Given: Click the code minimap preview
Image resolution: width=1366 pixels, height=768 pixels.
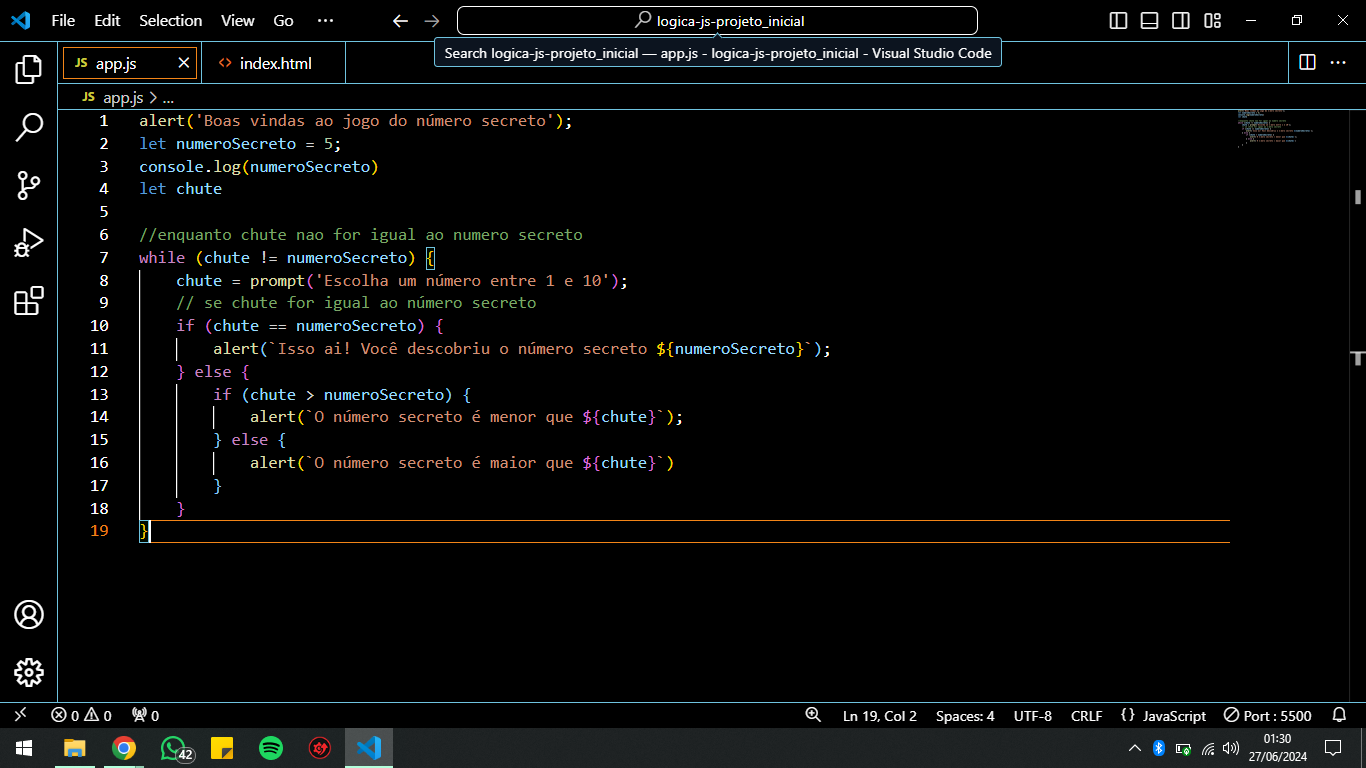Looking at the screenshot, I should click(x=1275, y=128).
